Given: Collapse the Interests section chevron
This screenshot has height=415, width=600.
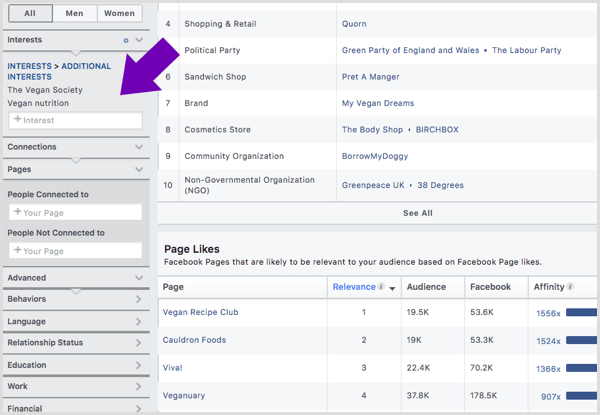Looking at the screenshot, I should point(139,40).
